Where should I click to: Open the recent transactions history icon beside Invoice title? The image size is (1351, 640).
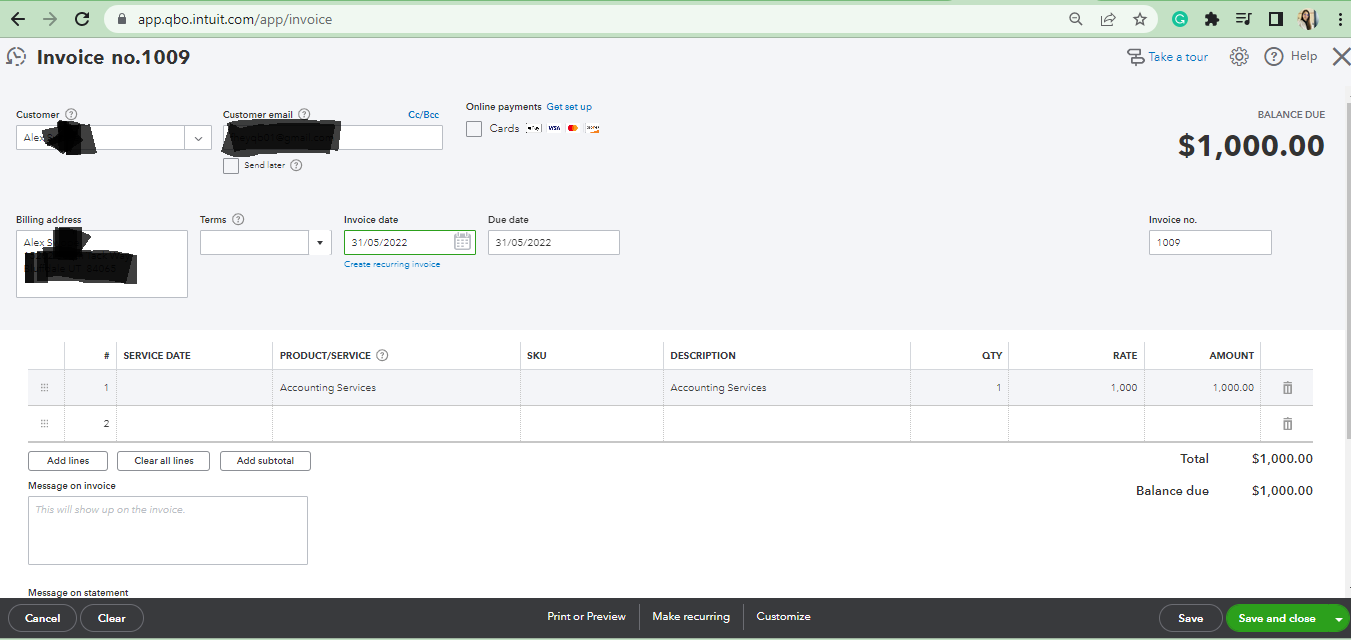tap(16, 57)
